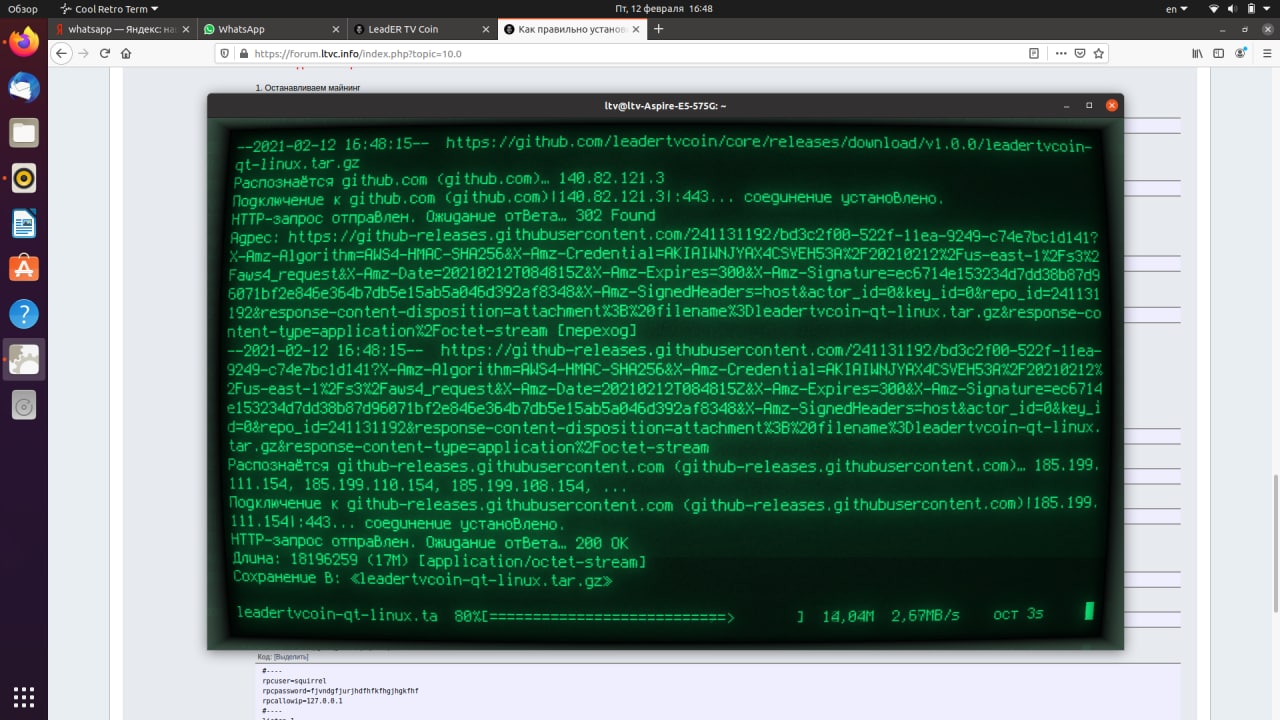
Task: Open the en keyboard layout selector
Action: click(1175, 8)
